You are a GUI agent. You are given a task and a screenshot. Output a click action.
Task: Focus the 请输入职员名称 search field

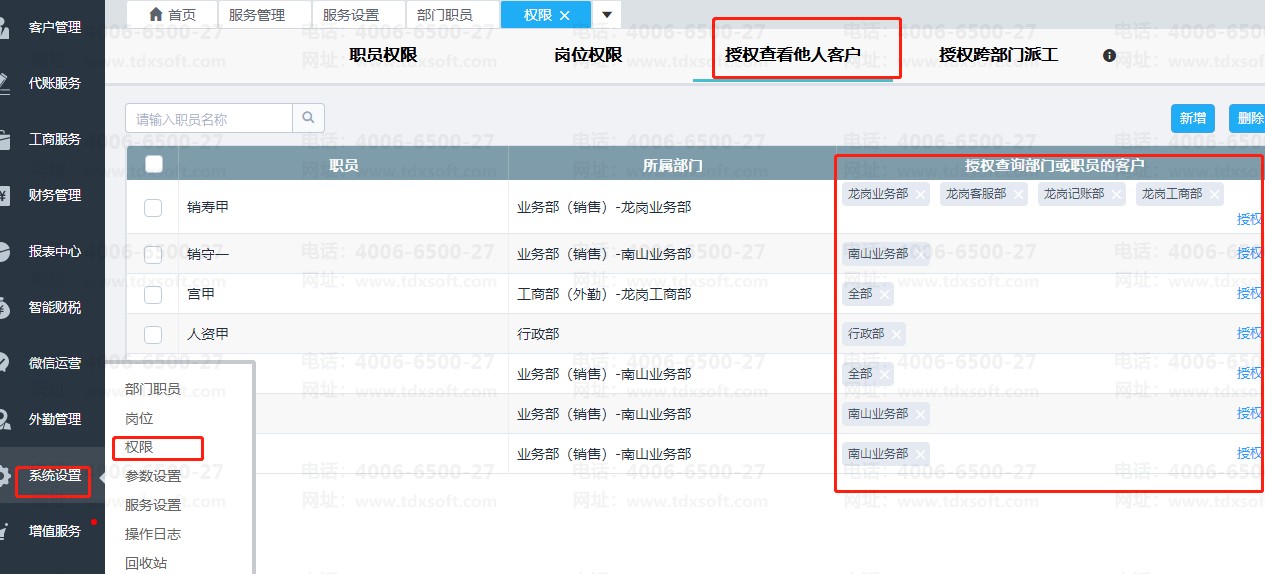pyautogui.click(x=209, y=119)
